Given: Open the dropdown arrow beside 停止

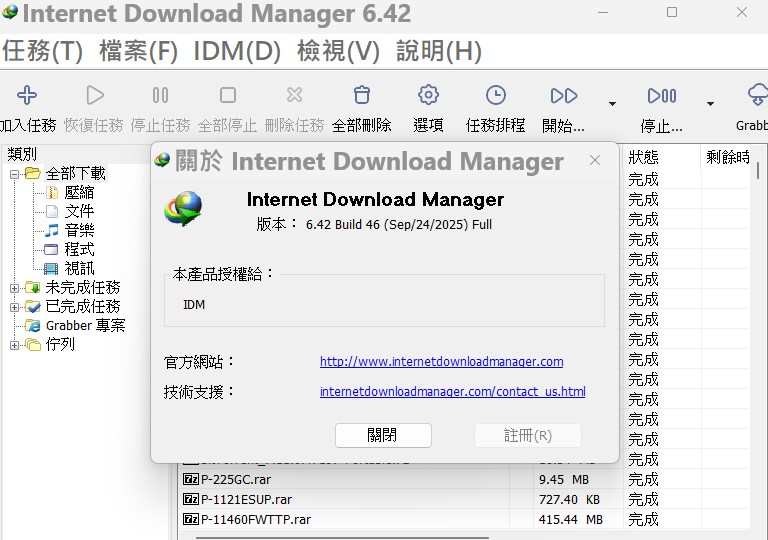Looking at the screenshot, I should [x=710, y=103].
